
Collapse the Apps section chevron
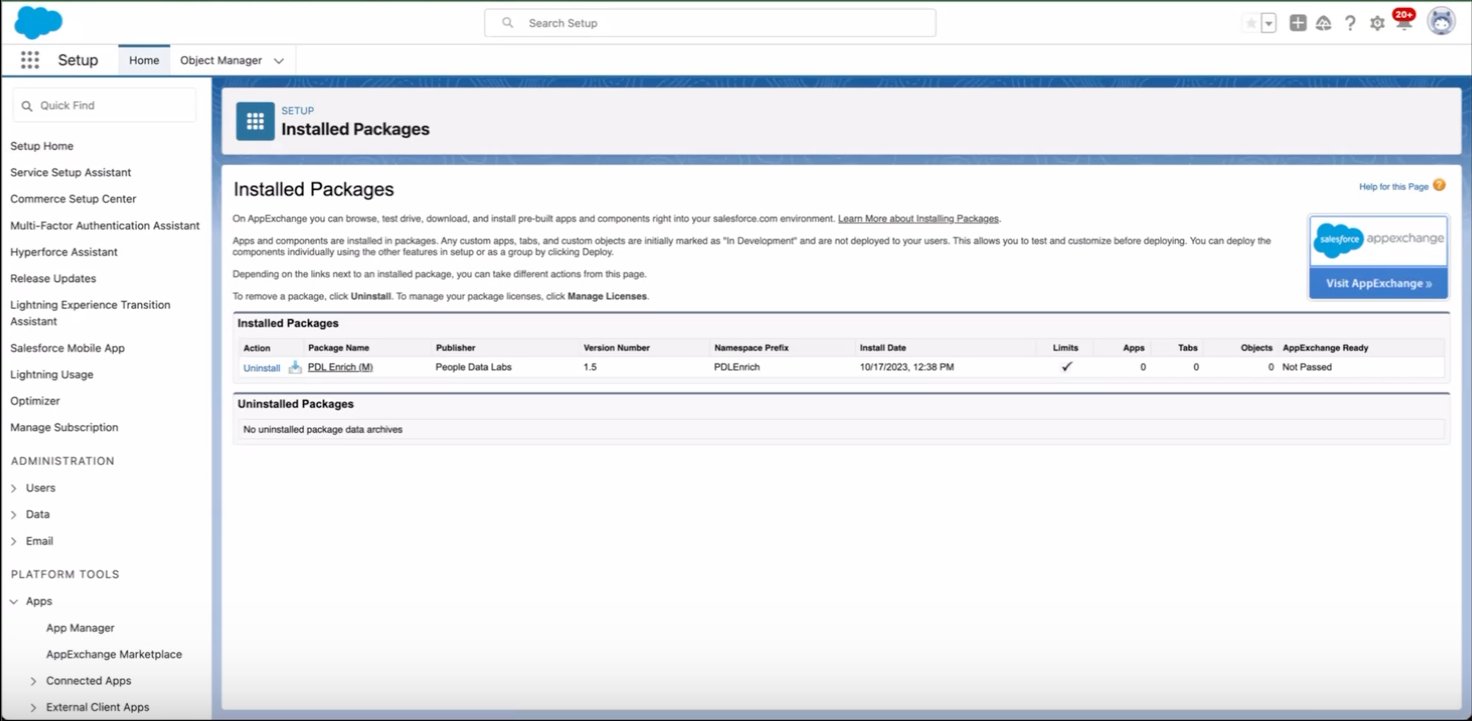[x=14, y=602]
